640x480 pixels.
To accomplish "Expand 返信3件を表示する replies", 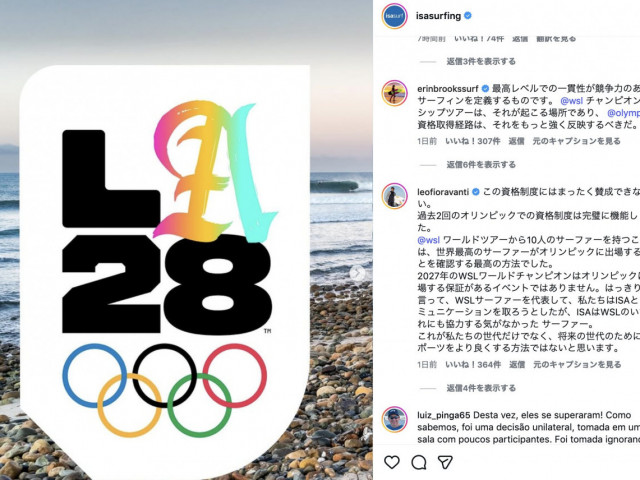I will (481, 62).
